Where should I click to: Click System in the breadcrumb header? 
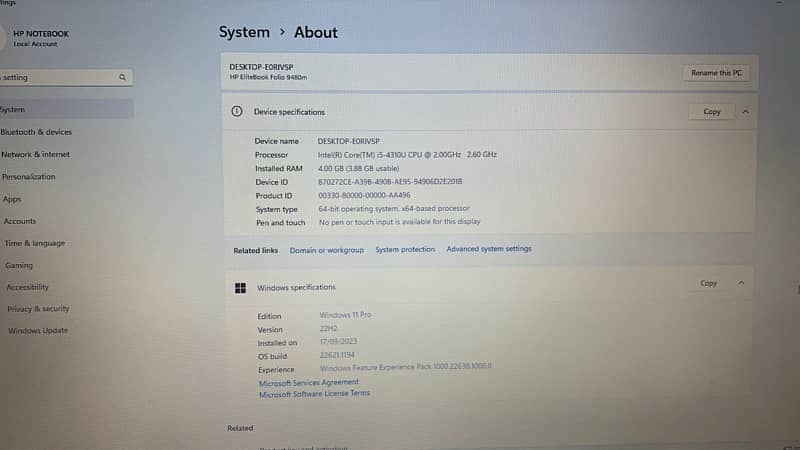click(x=244, y=32)
